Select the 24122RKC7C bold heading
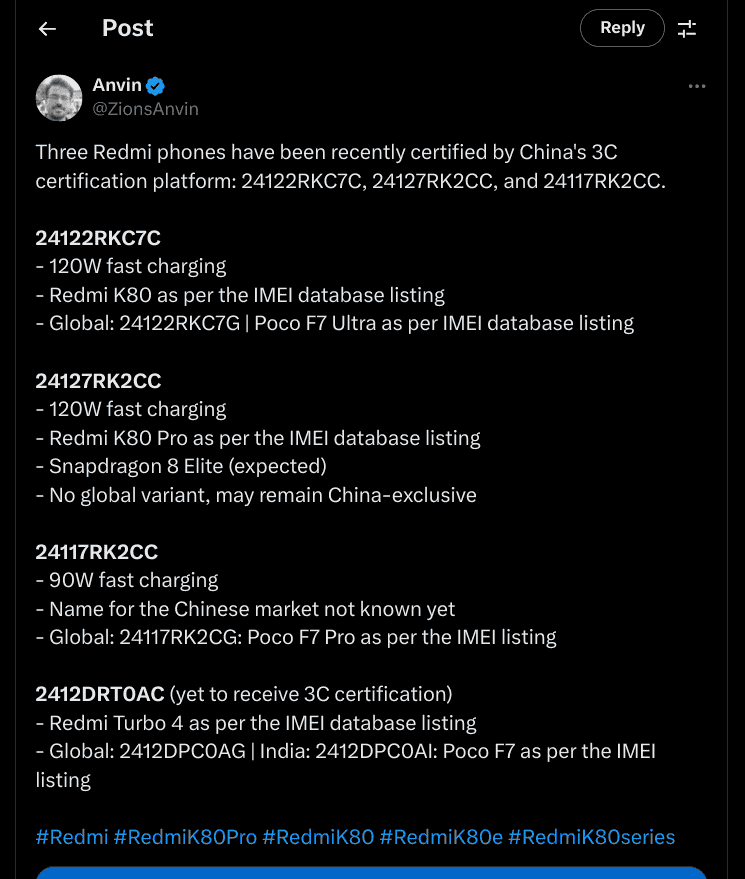 97,238
